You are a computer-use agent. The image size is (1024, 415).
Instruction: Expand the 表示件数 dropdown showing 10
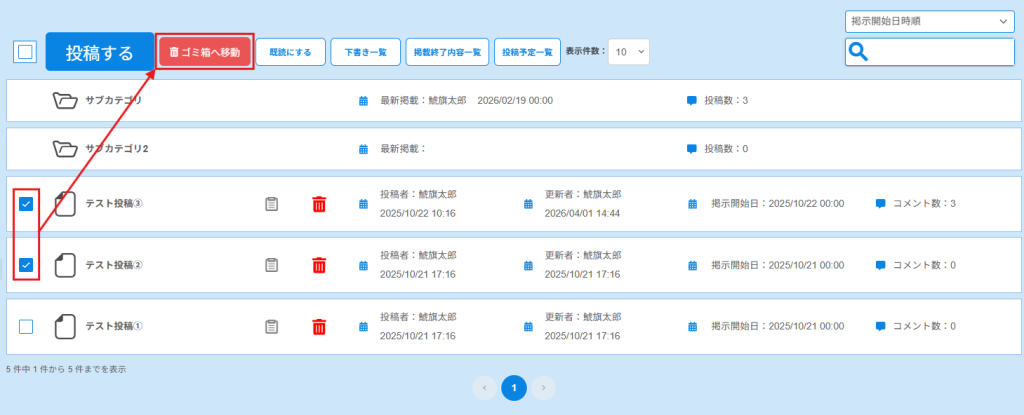(629, 51)
